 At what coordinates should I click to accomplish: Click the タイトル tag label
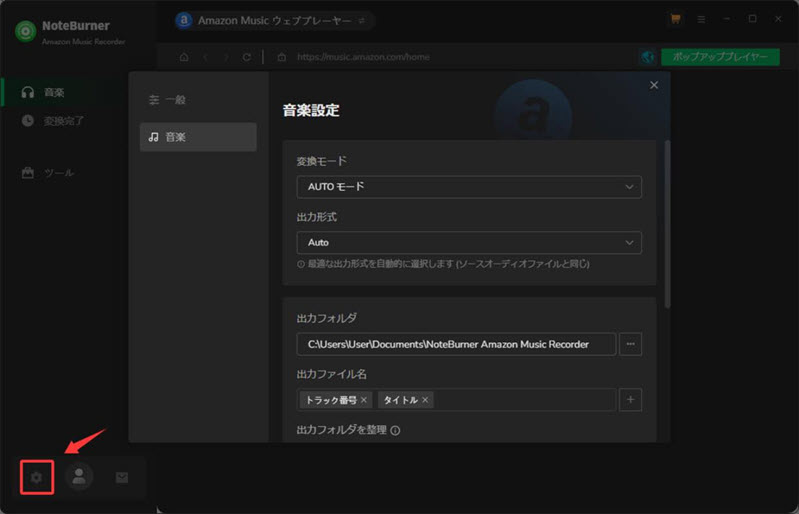point(401,400)
